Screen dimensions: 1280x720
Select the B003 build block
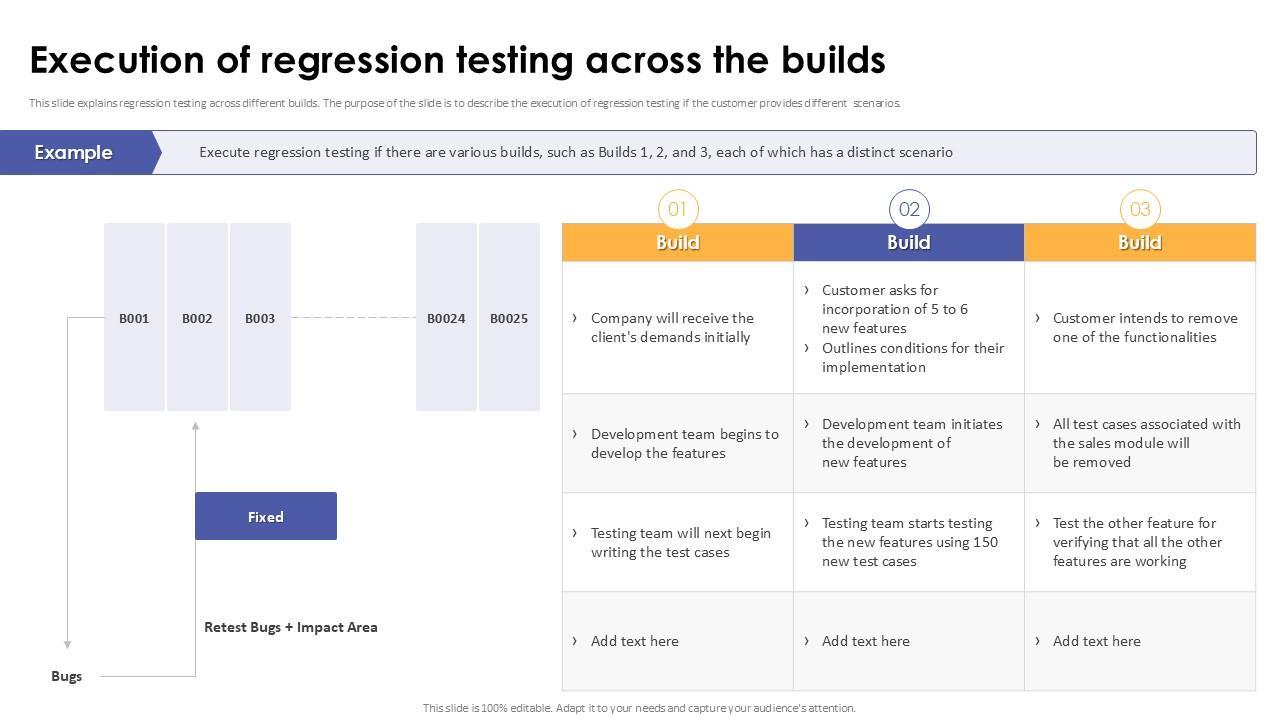(260, 317)
